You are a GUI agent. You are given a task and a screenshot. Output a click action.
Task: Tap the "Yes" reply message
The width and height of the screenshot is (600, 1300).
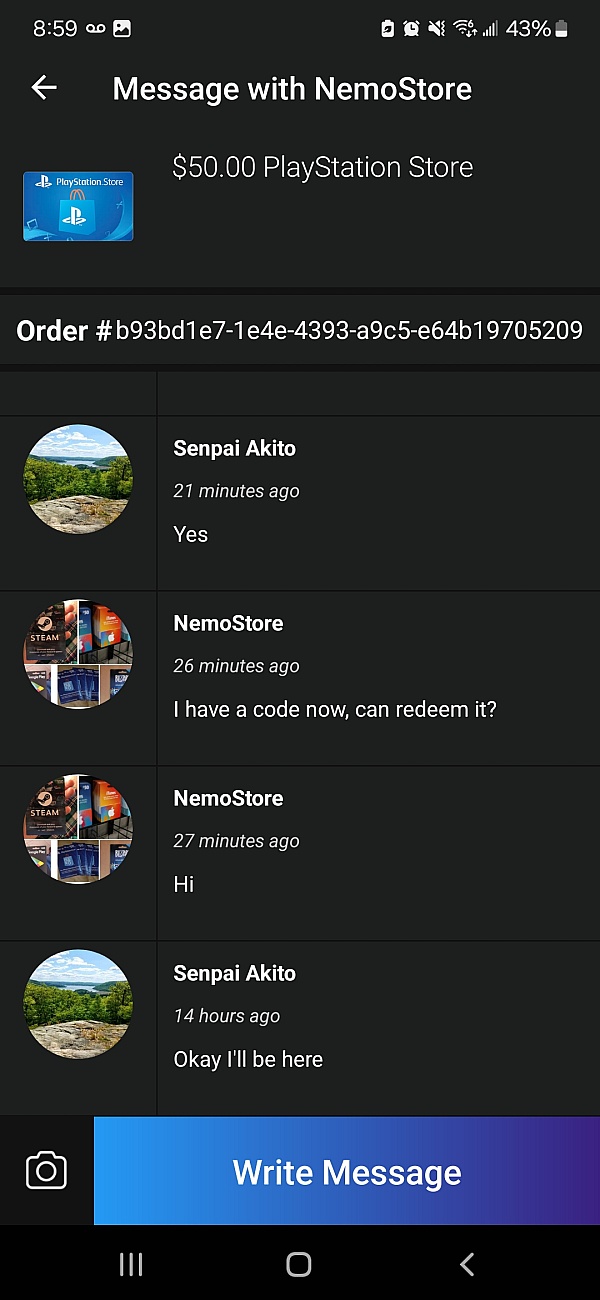pyautogui.click(x=191, y=534)
